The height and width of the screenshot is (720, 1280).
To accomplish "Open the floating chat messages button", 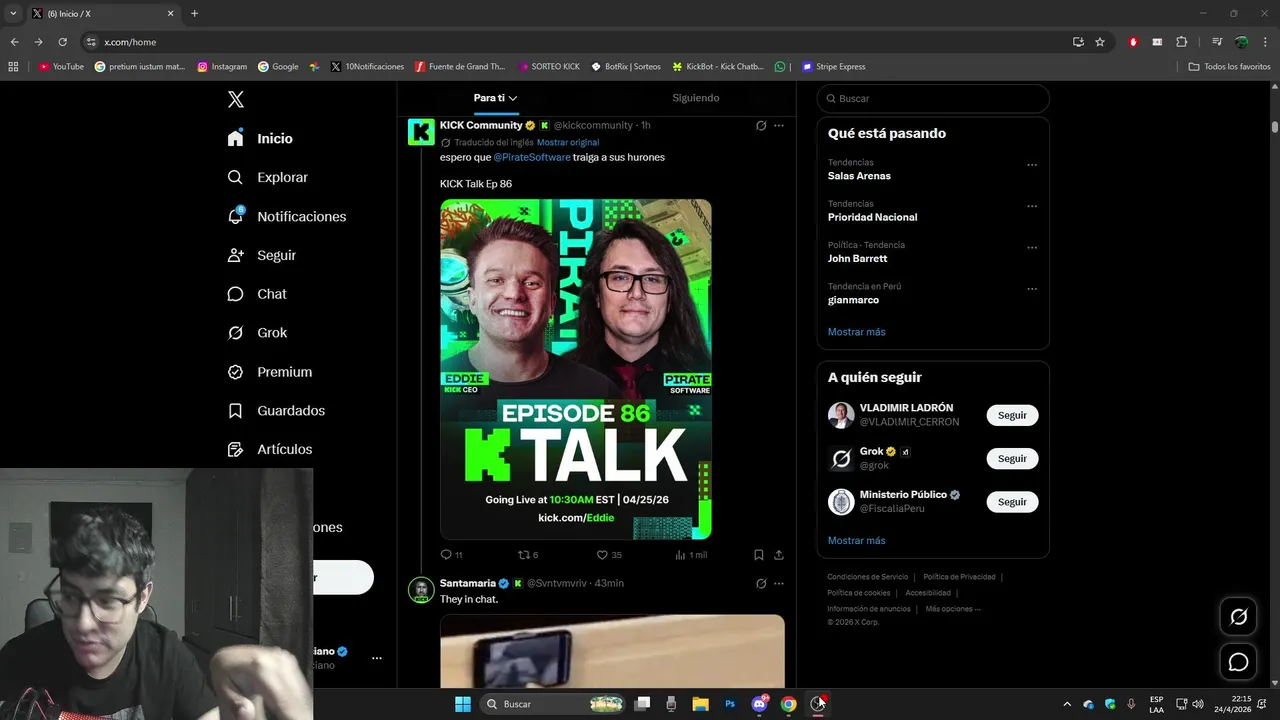I will 1238,662.
